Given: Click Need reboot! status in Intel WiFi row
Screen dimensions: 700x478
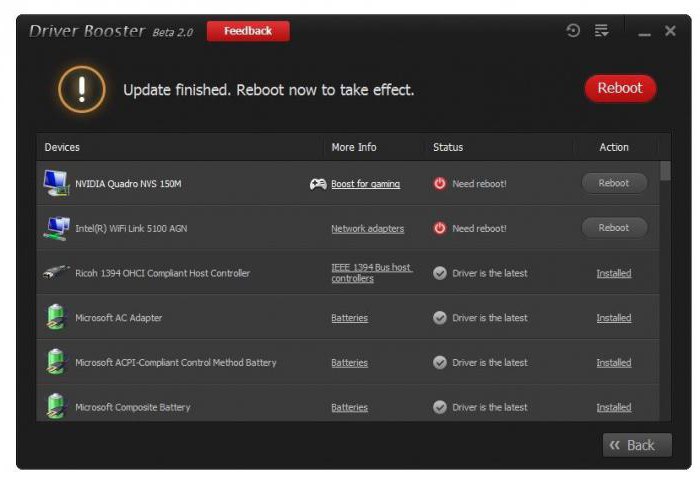Looking at the screenshot, I should pyautogui.click(x=479, y=229).
